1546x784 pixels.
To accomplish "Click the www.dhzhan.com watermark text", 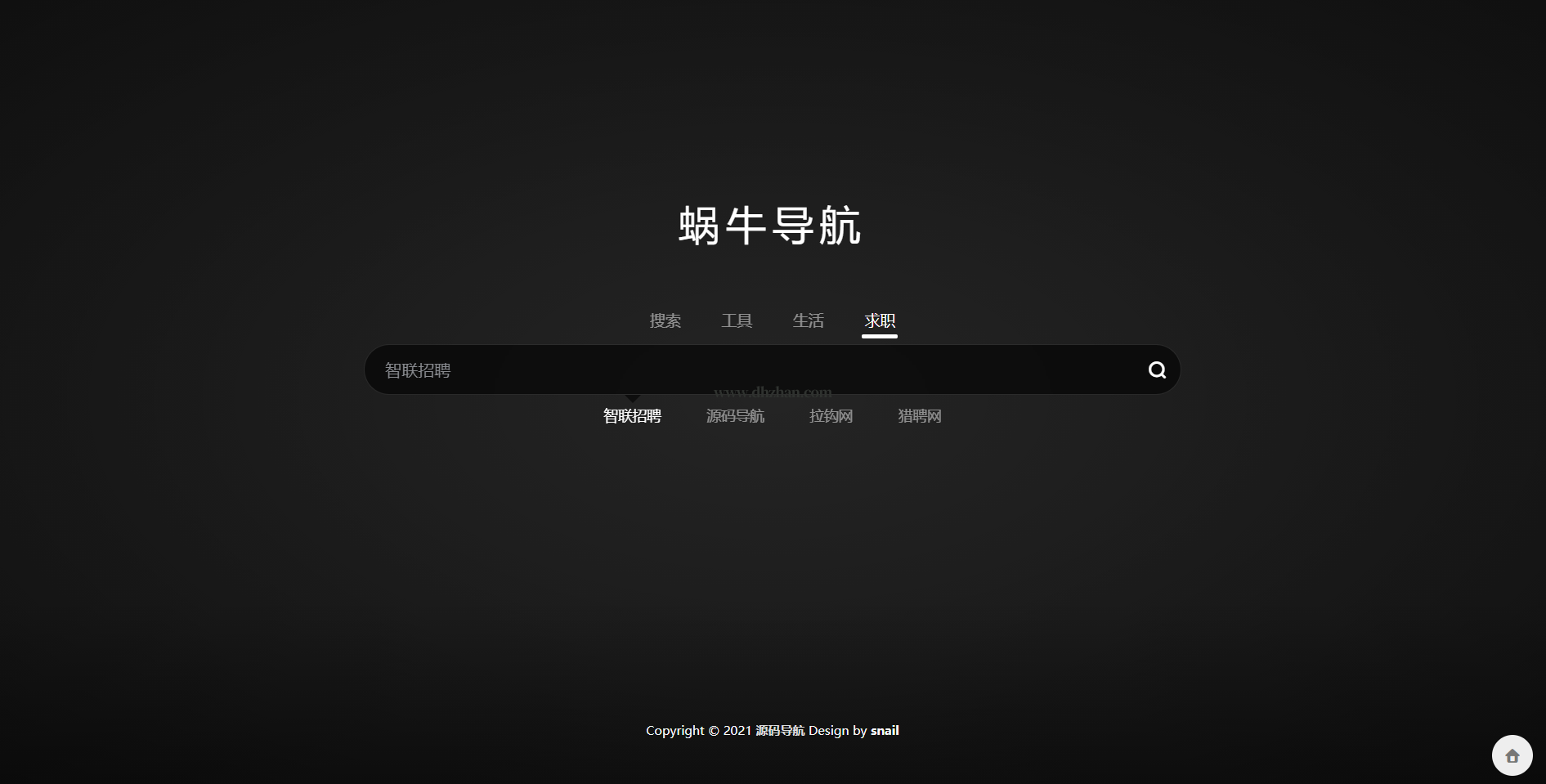I will click(773, 392).
